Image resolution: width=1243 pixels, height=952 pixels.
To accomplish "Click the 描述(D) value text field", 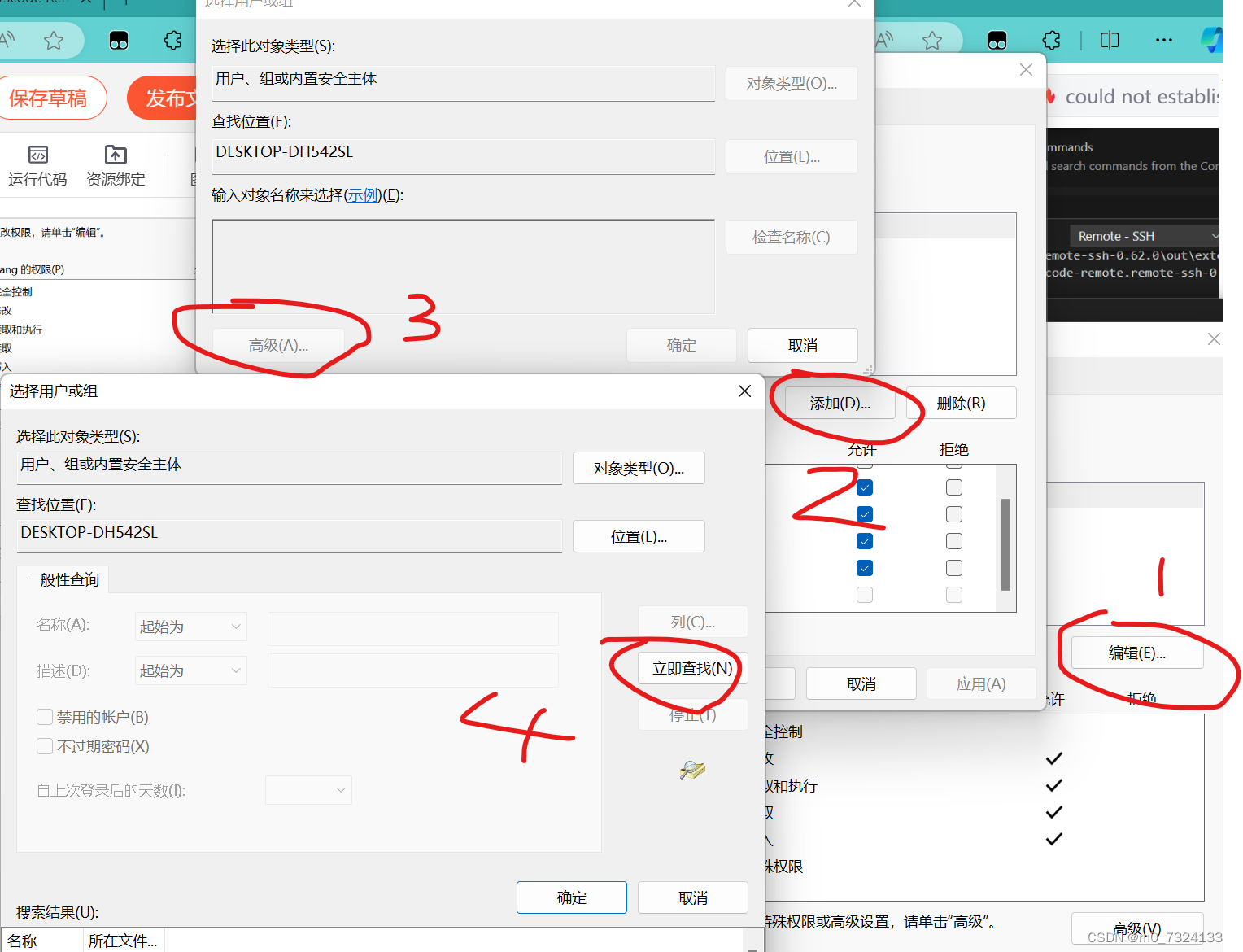I will [x=413, y=670].
